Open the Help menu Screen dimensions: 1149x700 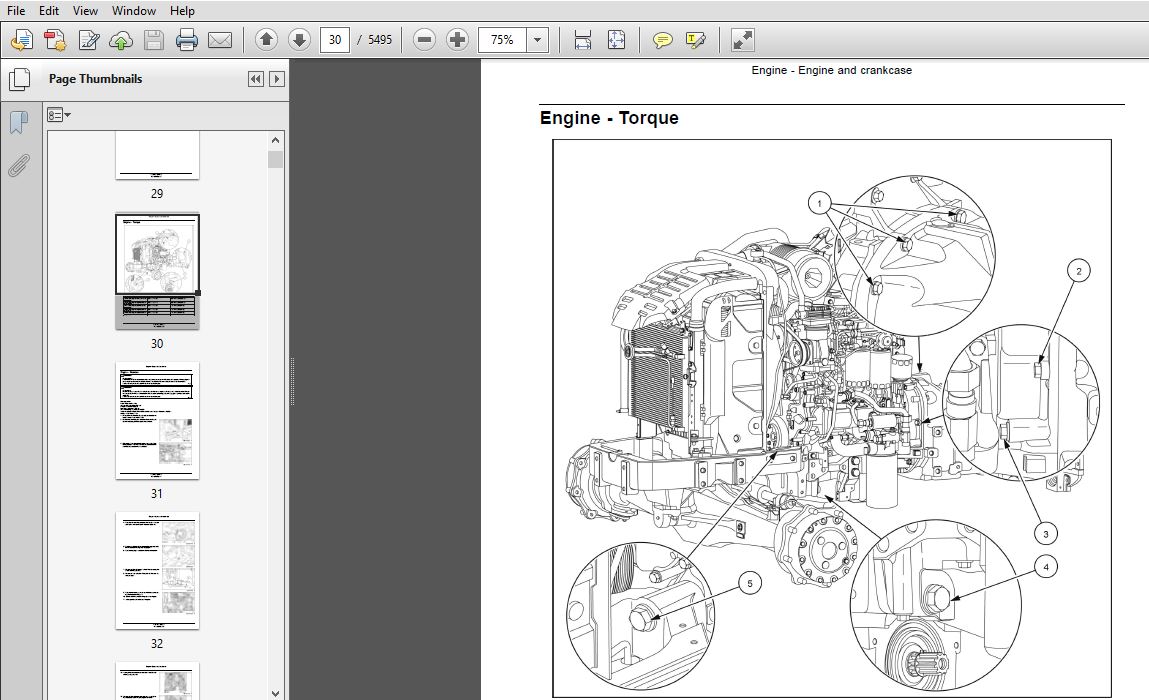(182, 11)
